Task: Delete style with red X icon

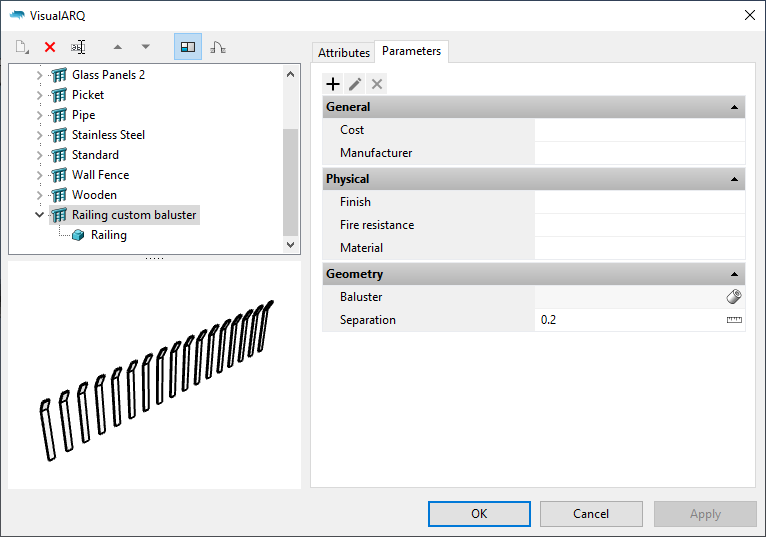Action: click(50, 47)
